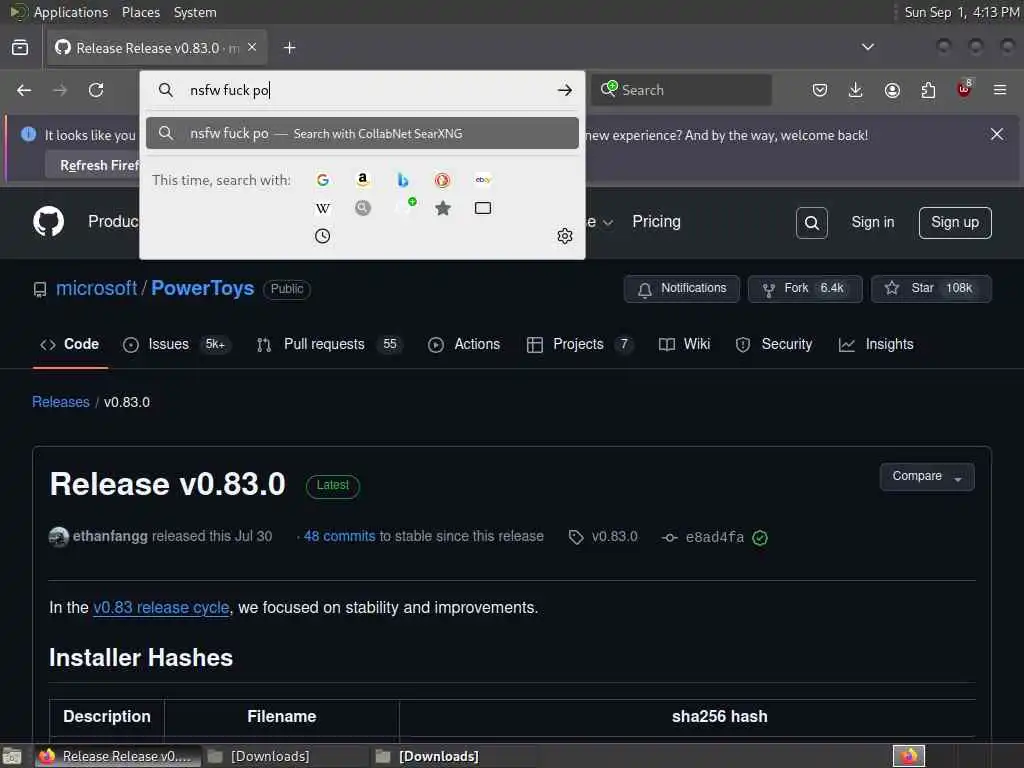Reload the current page
The width and height of the screenshot is (1024, 768).
coord(96,90)
